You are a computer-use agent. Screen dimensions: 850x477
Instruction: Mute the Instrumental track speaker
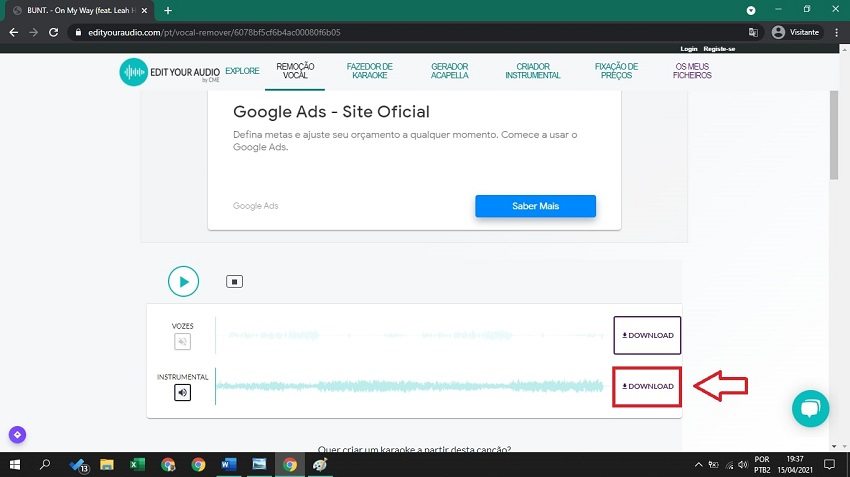(x=182, y=392)
